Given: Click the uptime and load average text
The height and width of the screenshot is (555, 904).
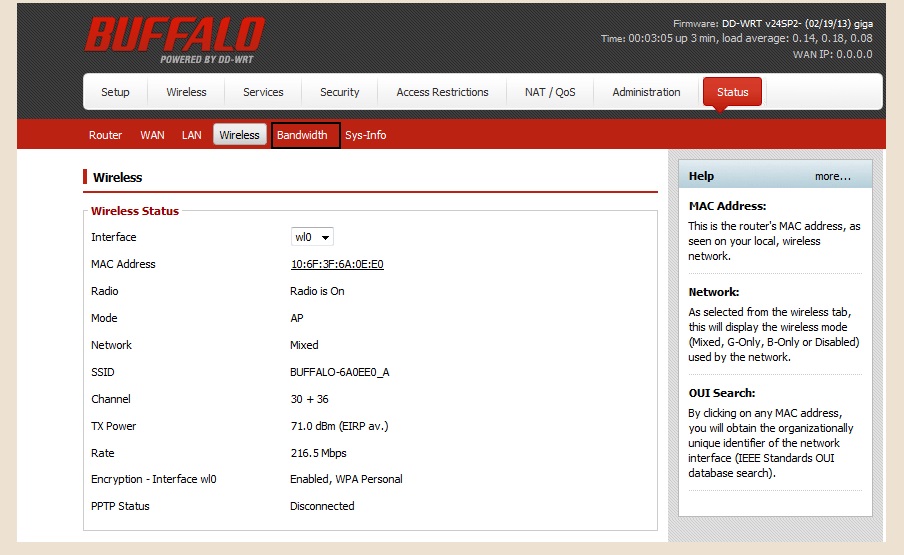Looking at the screenshot, I should [736, 39].
